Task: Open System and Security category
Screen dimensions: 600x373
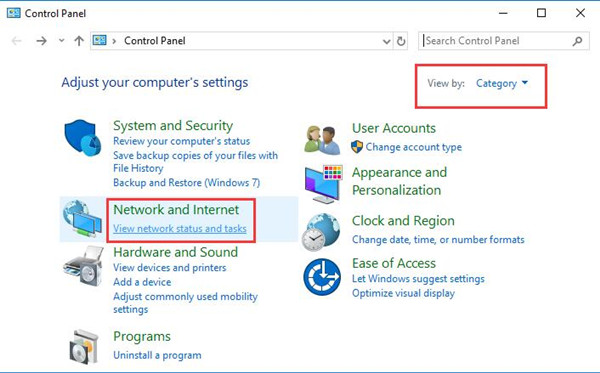Action: pyautogui.click(x=173, y=125)
